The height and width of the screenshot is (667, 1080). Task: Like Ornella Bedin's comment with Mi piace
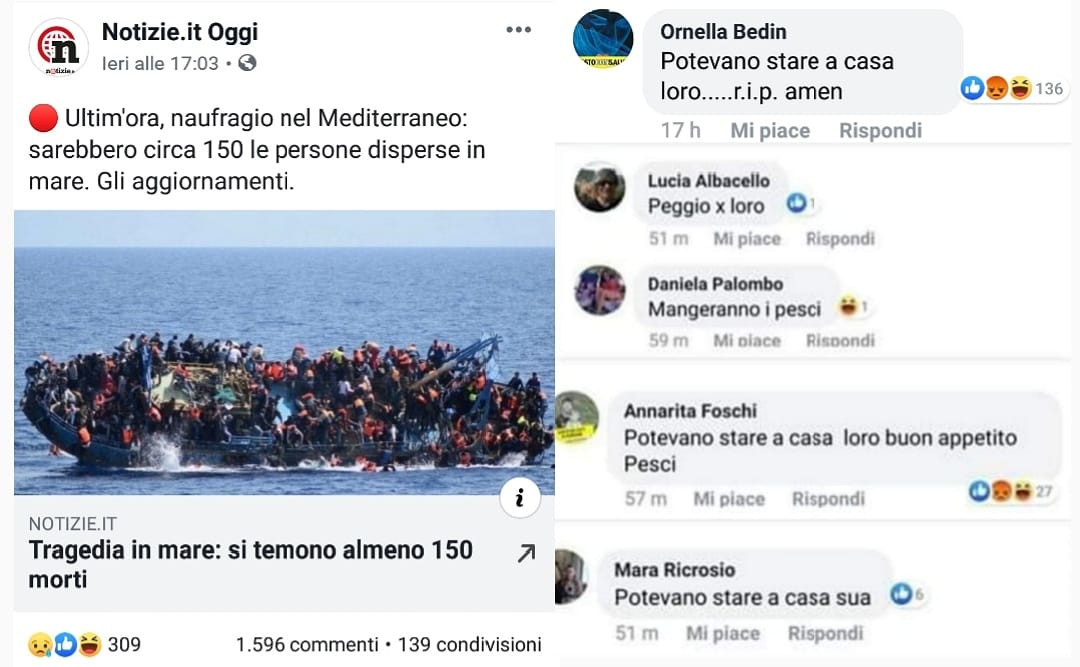click(x=769, y=130)
